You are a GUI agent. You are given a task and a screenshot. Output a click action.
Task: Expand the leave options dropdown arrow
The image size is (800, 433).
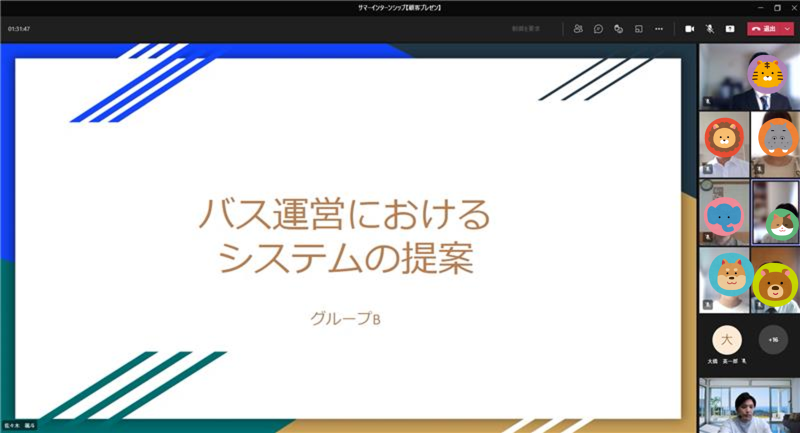[x=788, y=29]
